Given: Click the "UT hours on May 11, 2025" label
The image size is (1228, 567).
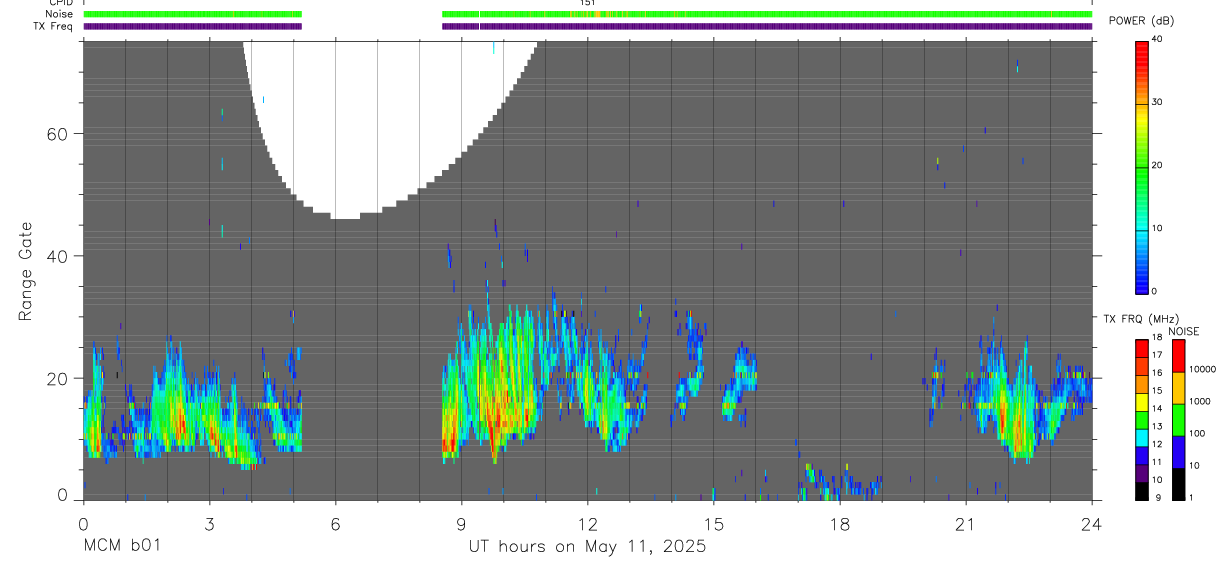Looking at the screenshot, I should pos(587,546).
